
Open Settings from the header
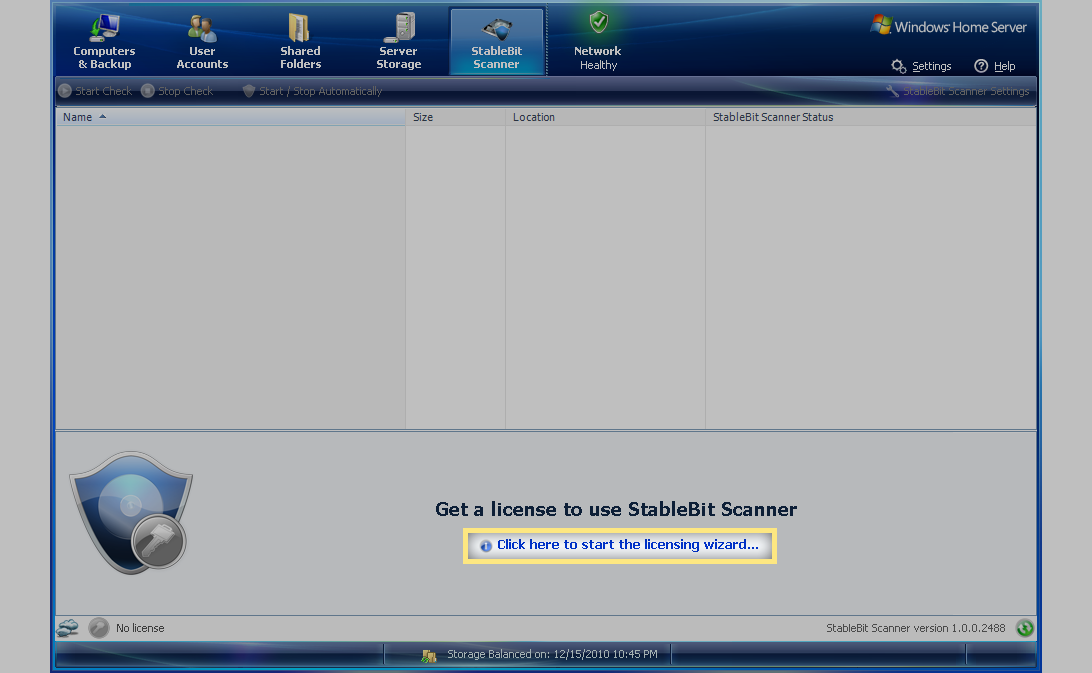(931, 66)
